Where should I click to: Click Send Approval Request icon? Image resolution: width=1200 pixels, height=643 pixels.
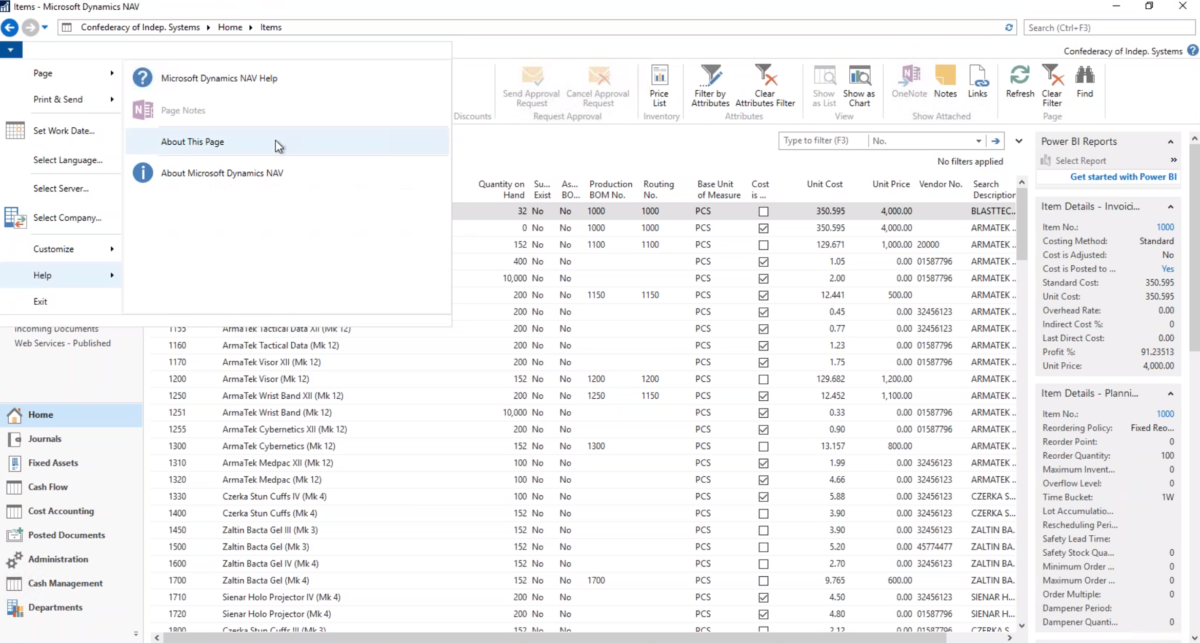pyautogui.click(x=532, y=76)
